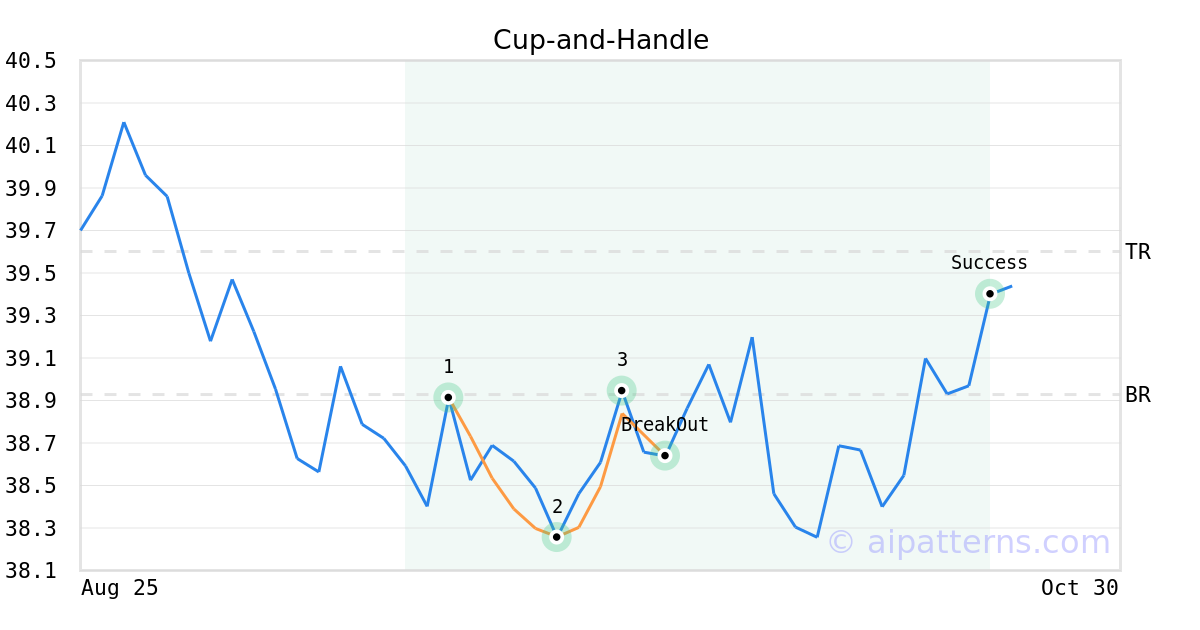Click the TR level label
Screen dimensions: 1200x630
1137,252
